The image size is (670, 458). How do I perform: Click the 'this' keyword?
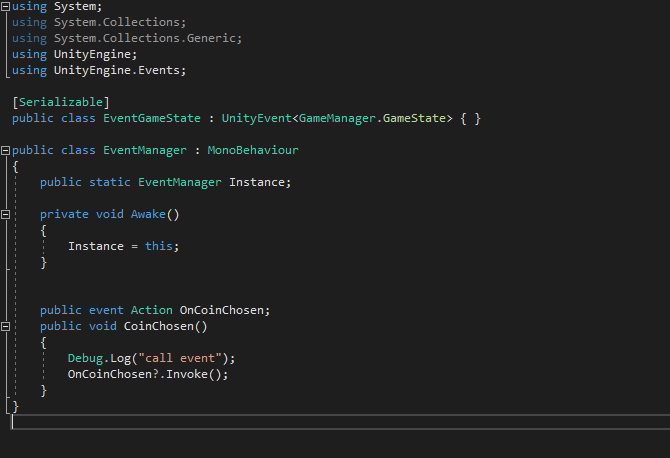pyautogui.click(x=159, y=246)
